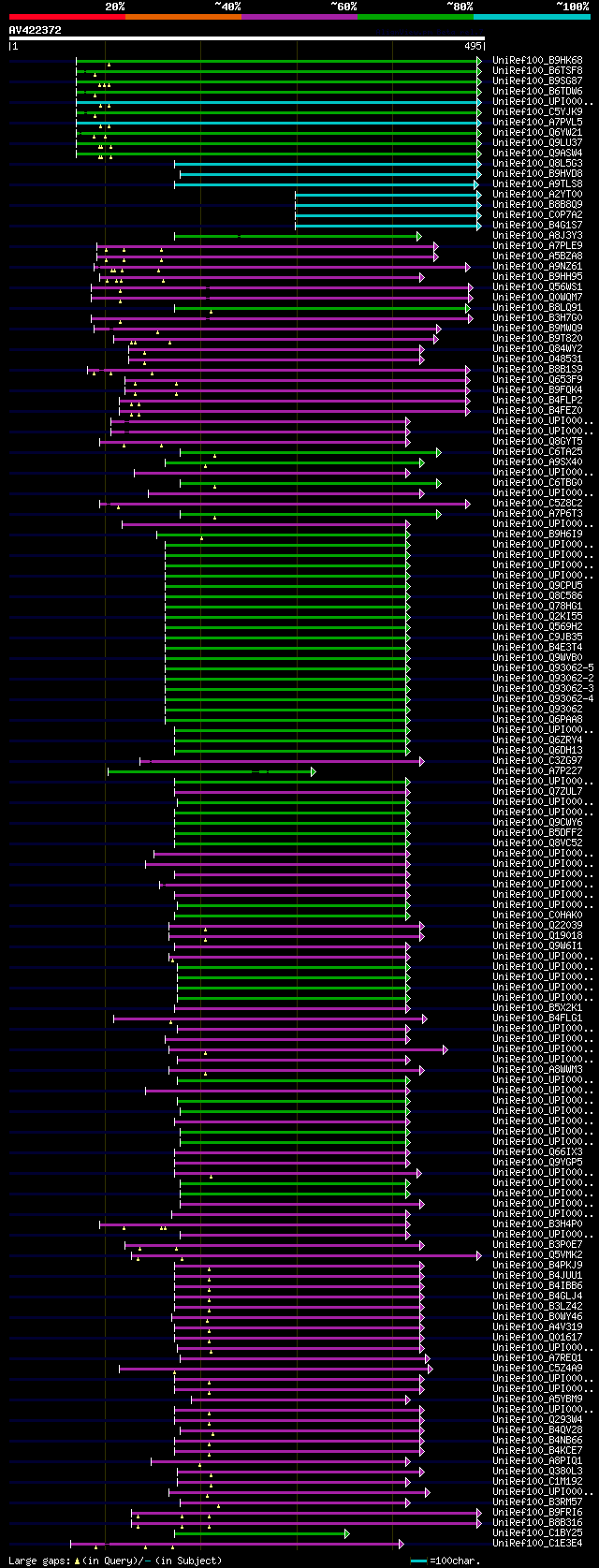Click the UniRef100_A7REQ1 label
Viewport: 599px width, 1568px height.
coord(537,1358)
